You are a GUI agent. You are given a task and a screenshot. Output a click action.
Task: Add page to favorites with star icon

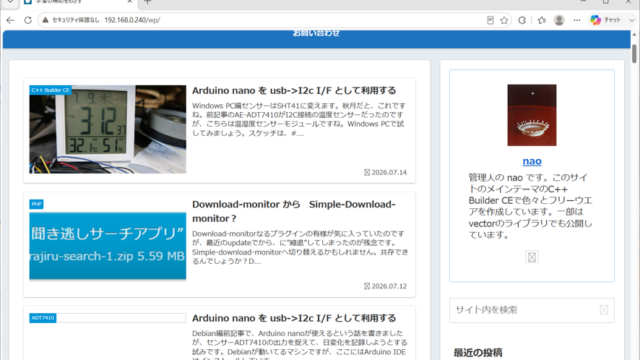pos(504,20)
